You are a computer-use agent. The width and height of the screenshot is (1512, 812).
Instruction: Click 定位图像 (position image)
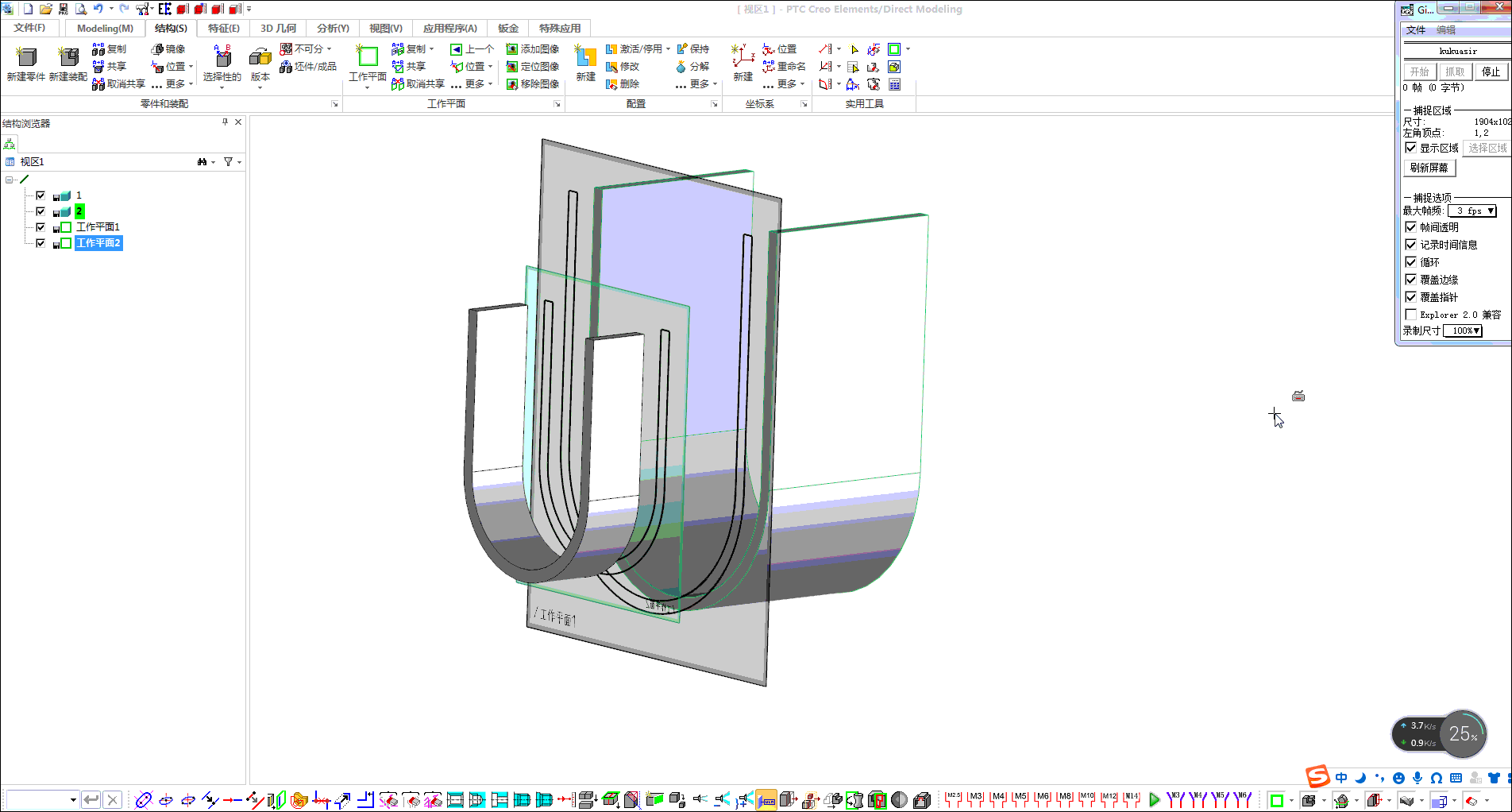[x=533, y=67]
